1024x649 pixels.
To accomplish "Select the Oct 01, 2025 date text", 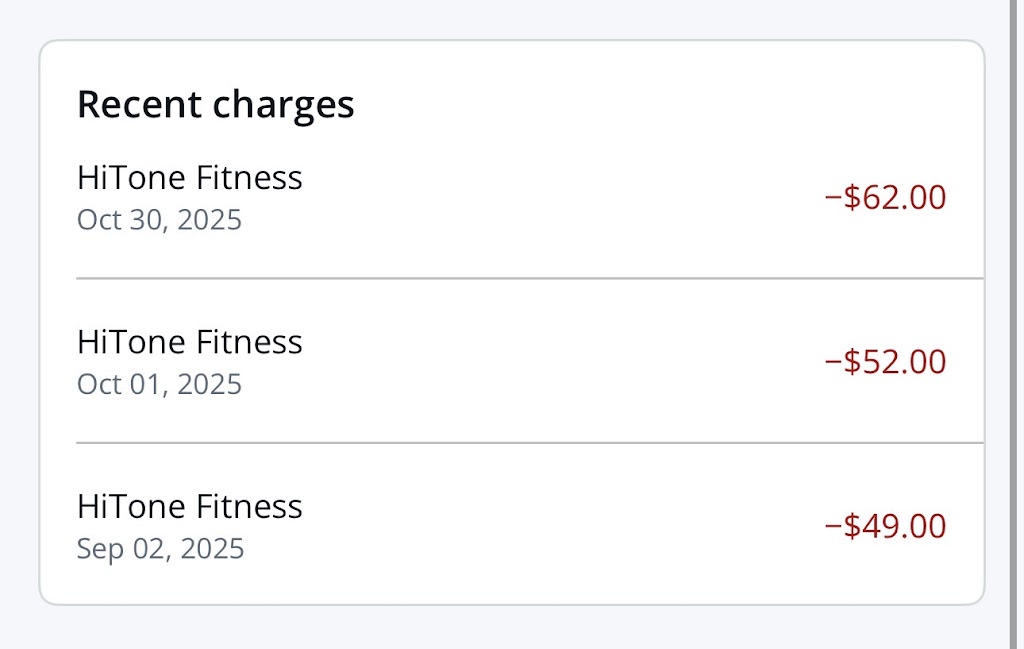I will pyautogui.click(x=159, y=384).
